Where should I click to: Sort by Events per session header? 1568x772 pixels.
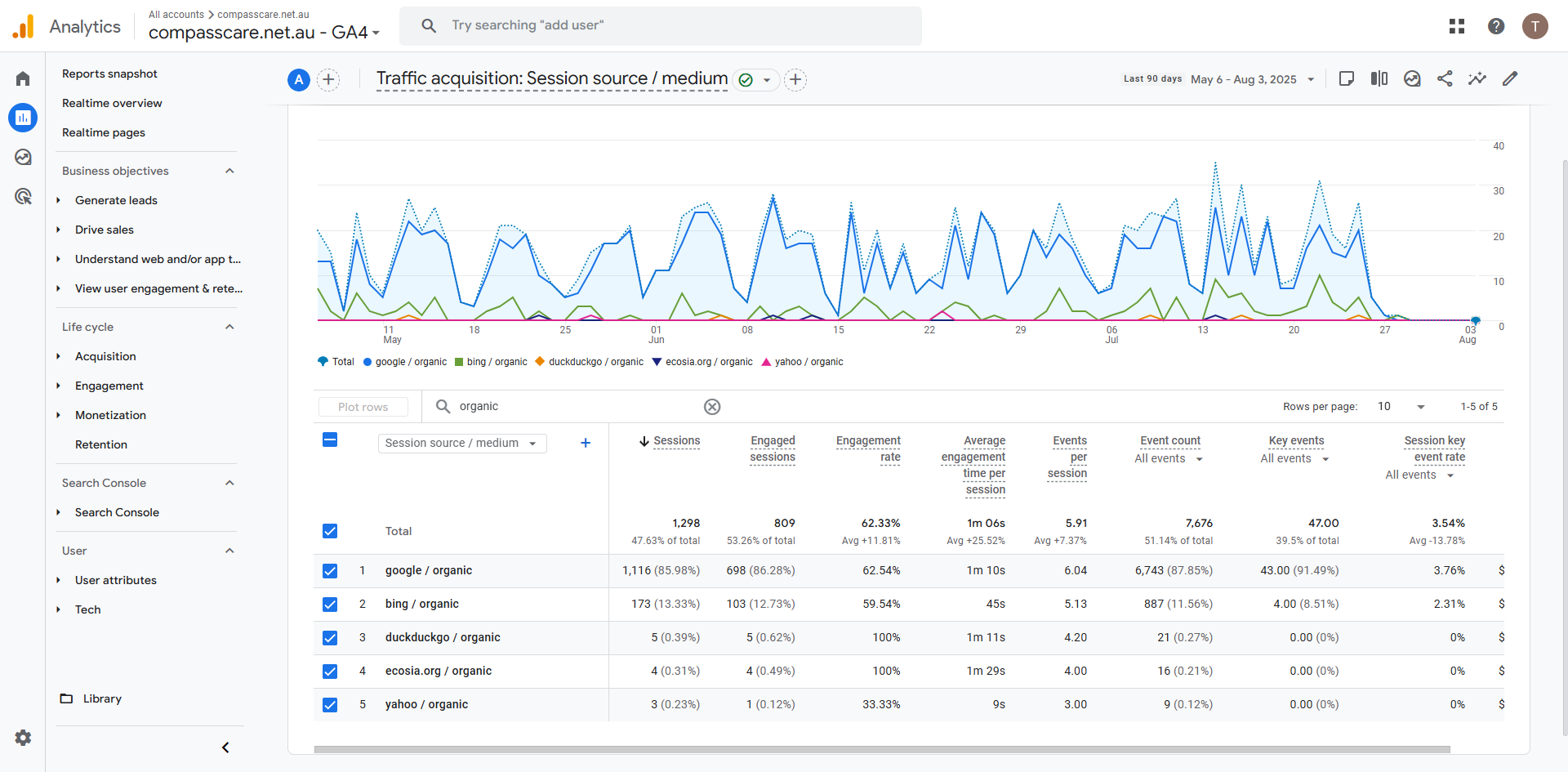coord(1067,457)
